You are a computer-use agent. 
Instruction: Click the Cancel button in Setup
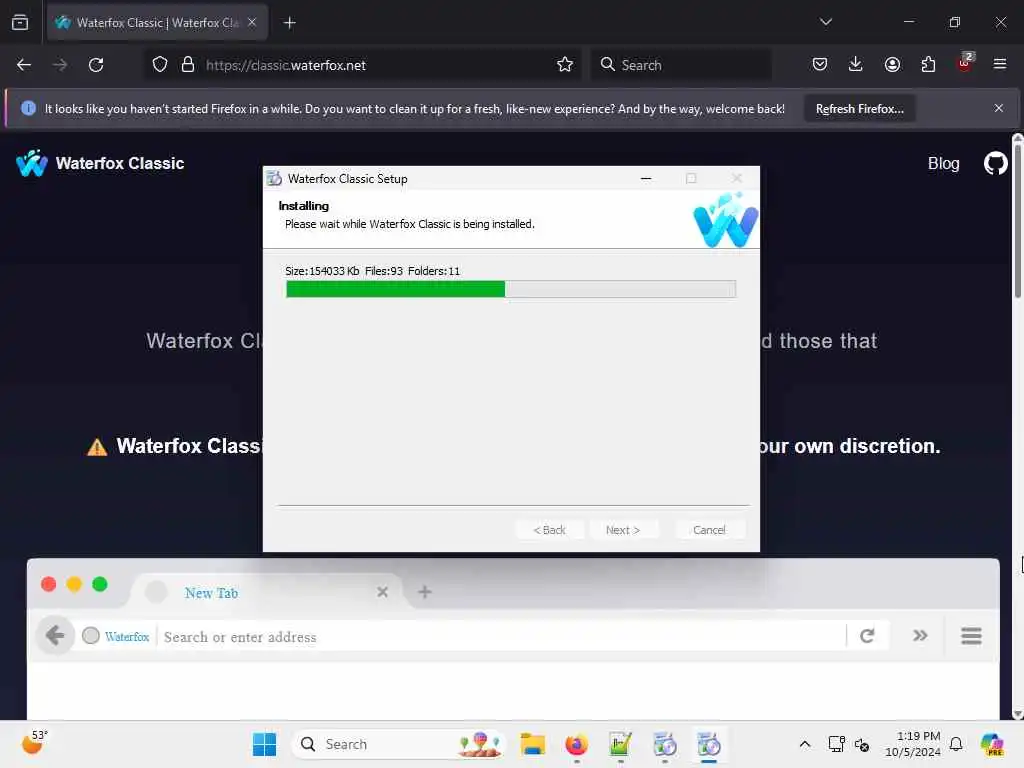click(x=709, y=530)
